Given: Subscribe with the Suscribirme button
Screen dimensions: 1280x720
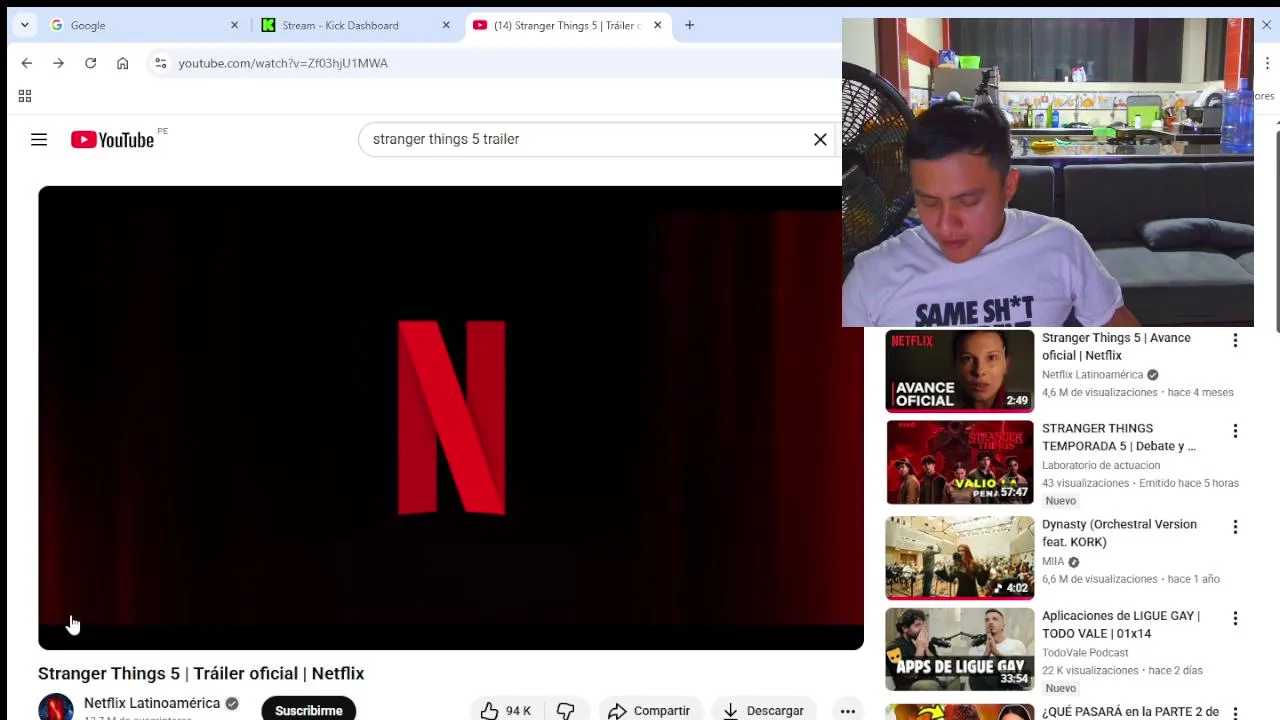Looking at the screenshot, I should 309,709.
